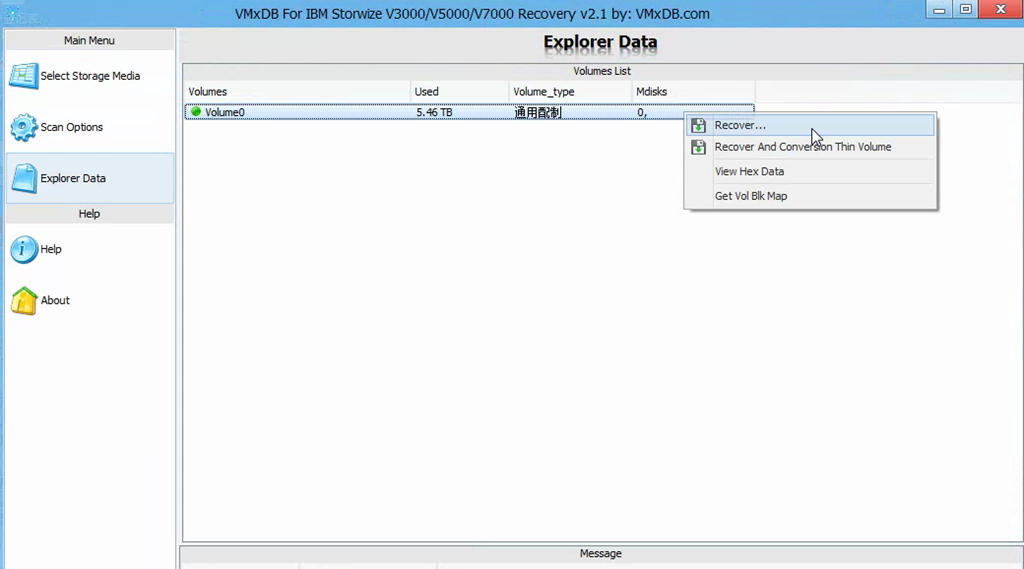Choose Recover... from the context menu
This screenshot has width=1024, height=569.
click(x=810, y=125)
